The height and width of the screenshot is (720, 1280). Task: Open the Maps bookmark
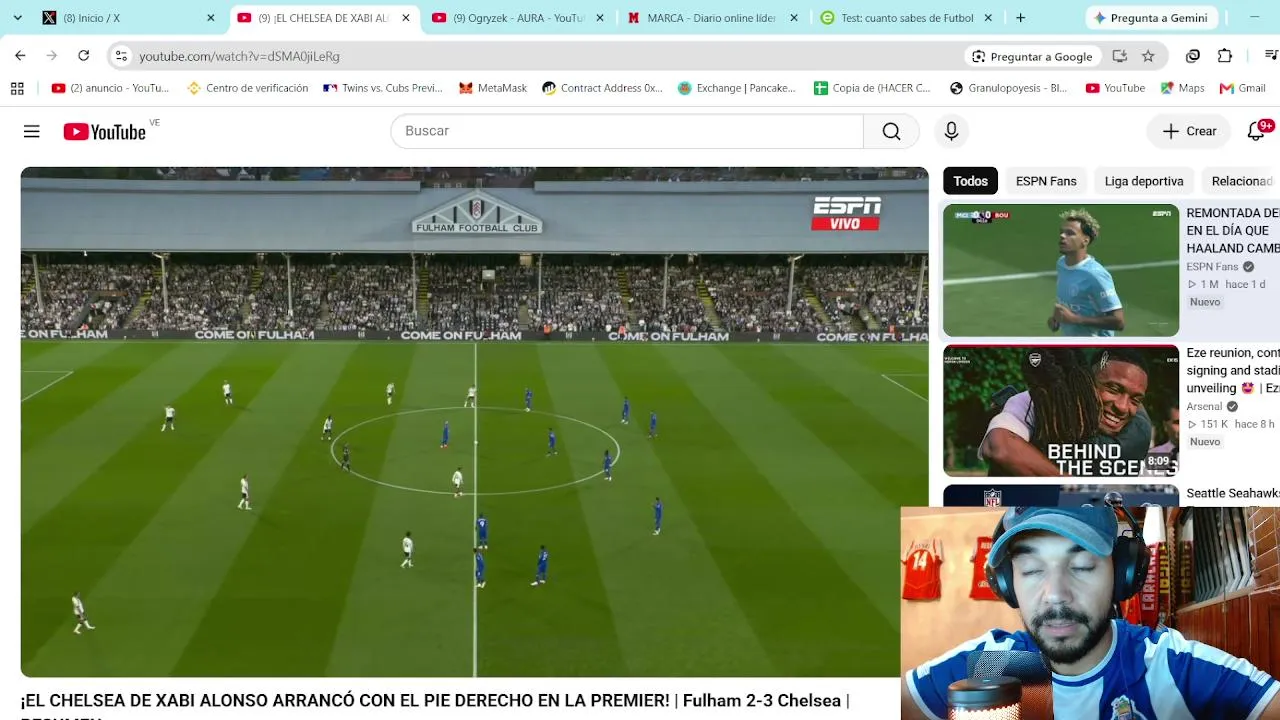point(1182,88)
